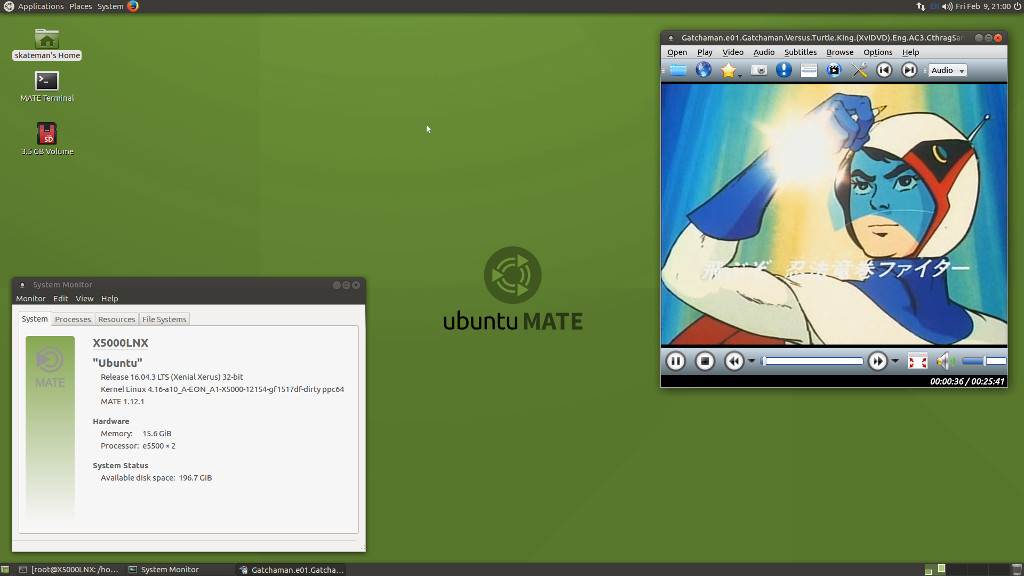
Task: Click the Processor e5500 × 2 line
Action: point(138,446)
